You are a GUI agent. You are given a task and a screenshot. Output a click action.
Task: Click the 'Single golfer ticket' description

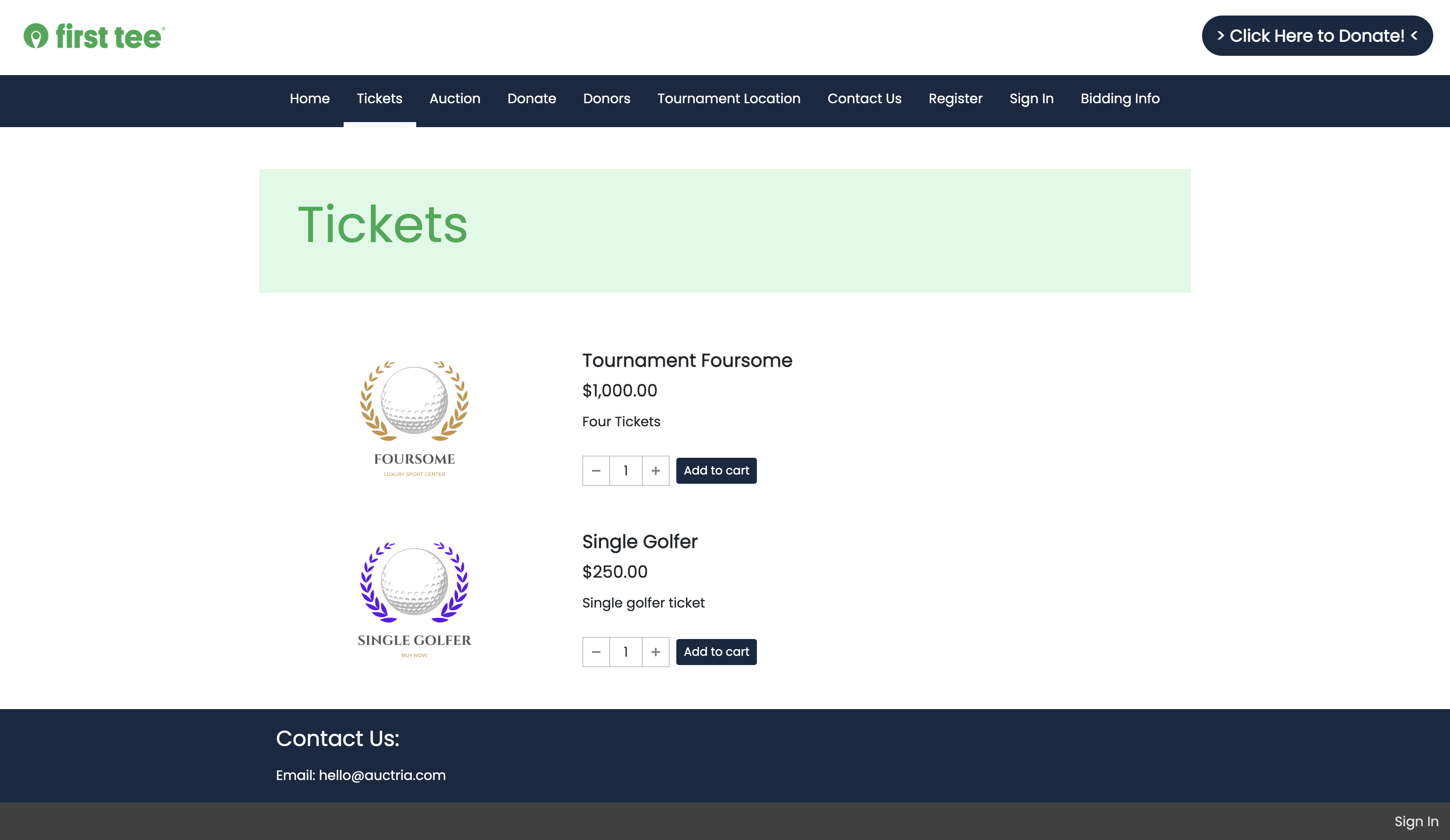click(x=643, y=603)
